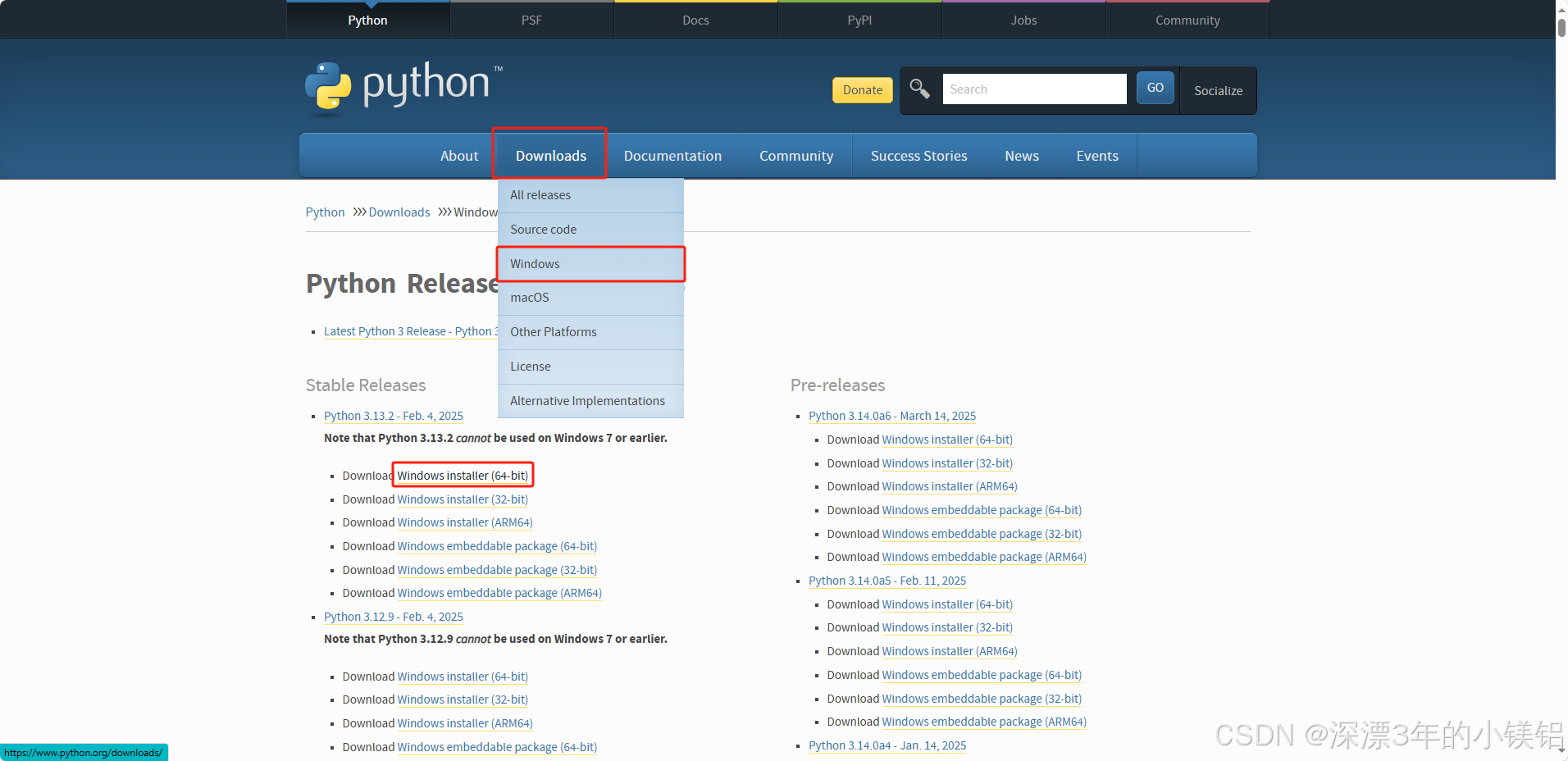The height and width of the screenshot is (761, 1568).
Task: Select Source code in Downloads dropdown
Action: [x=590, y=230]
